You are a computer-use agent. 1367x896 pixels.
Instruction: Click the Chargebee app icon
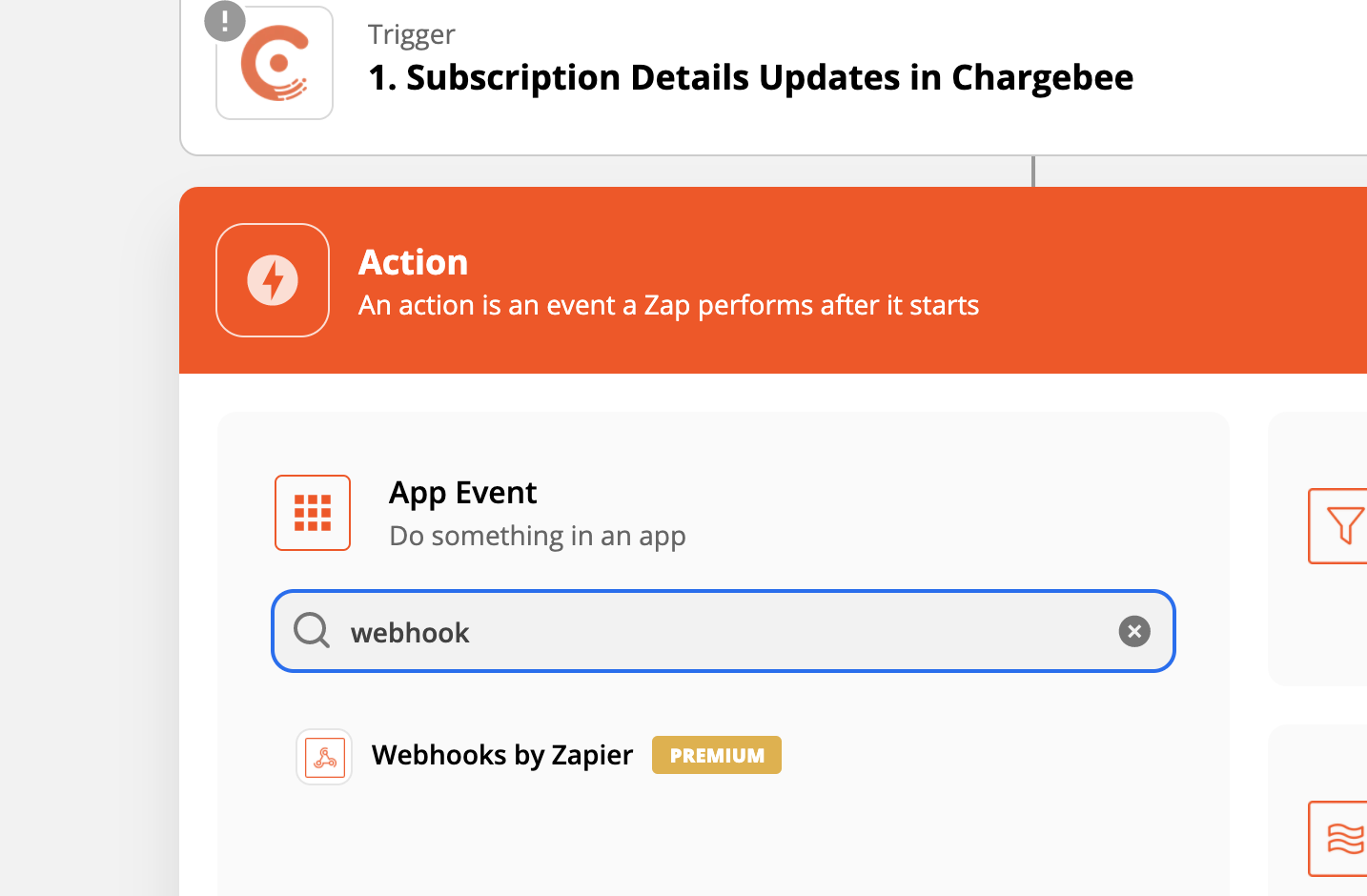[x=275, y=64]
